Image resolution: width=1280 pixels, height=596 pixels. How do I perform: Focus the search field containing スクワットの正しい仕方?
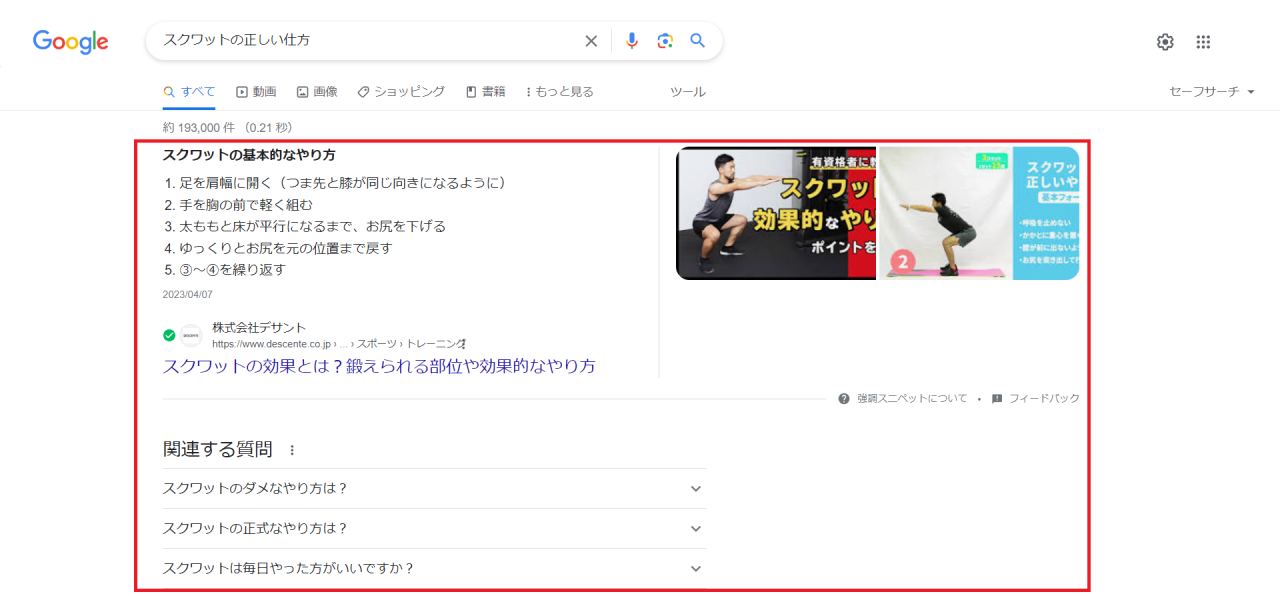coord(370,41)
